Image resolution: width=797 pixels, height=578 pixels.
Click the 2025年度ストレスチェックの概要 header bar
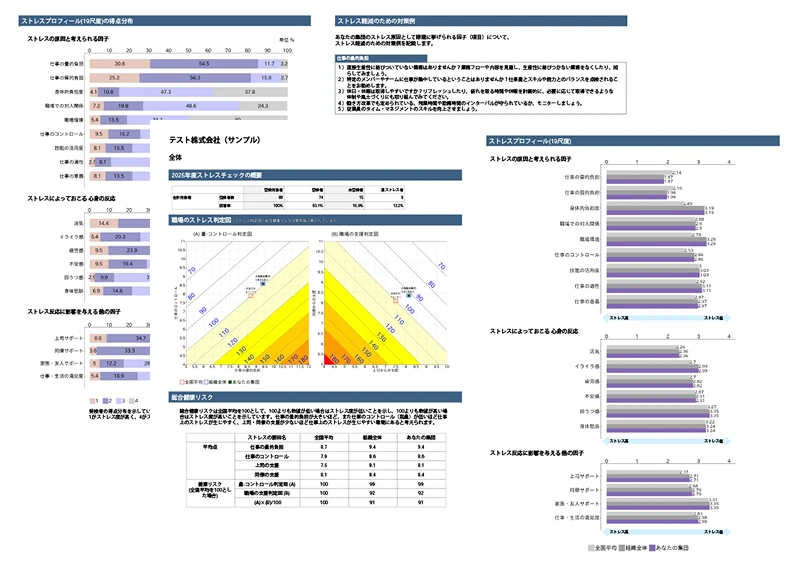click(315, 175)
